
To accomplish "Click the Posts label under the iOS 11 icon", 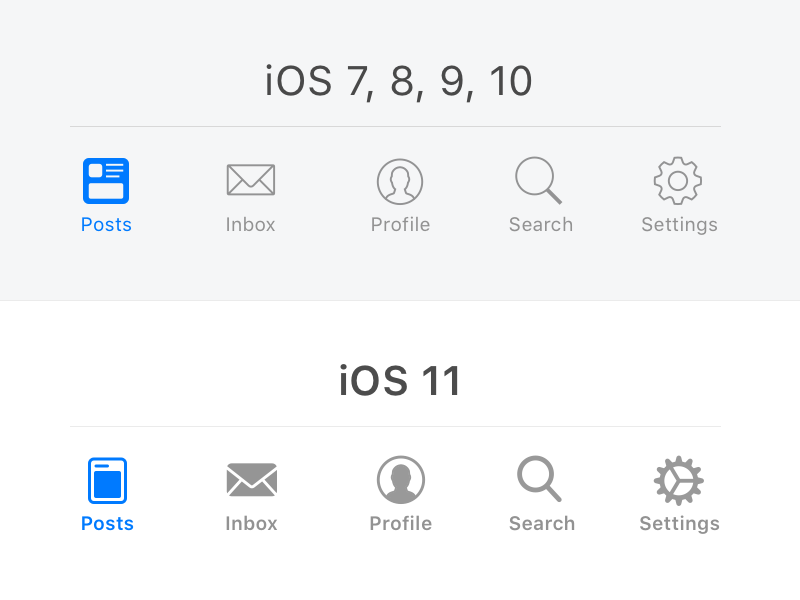I will [x=107, y=523].
